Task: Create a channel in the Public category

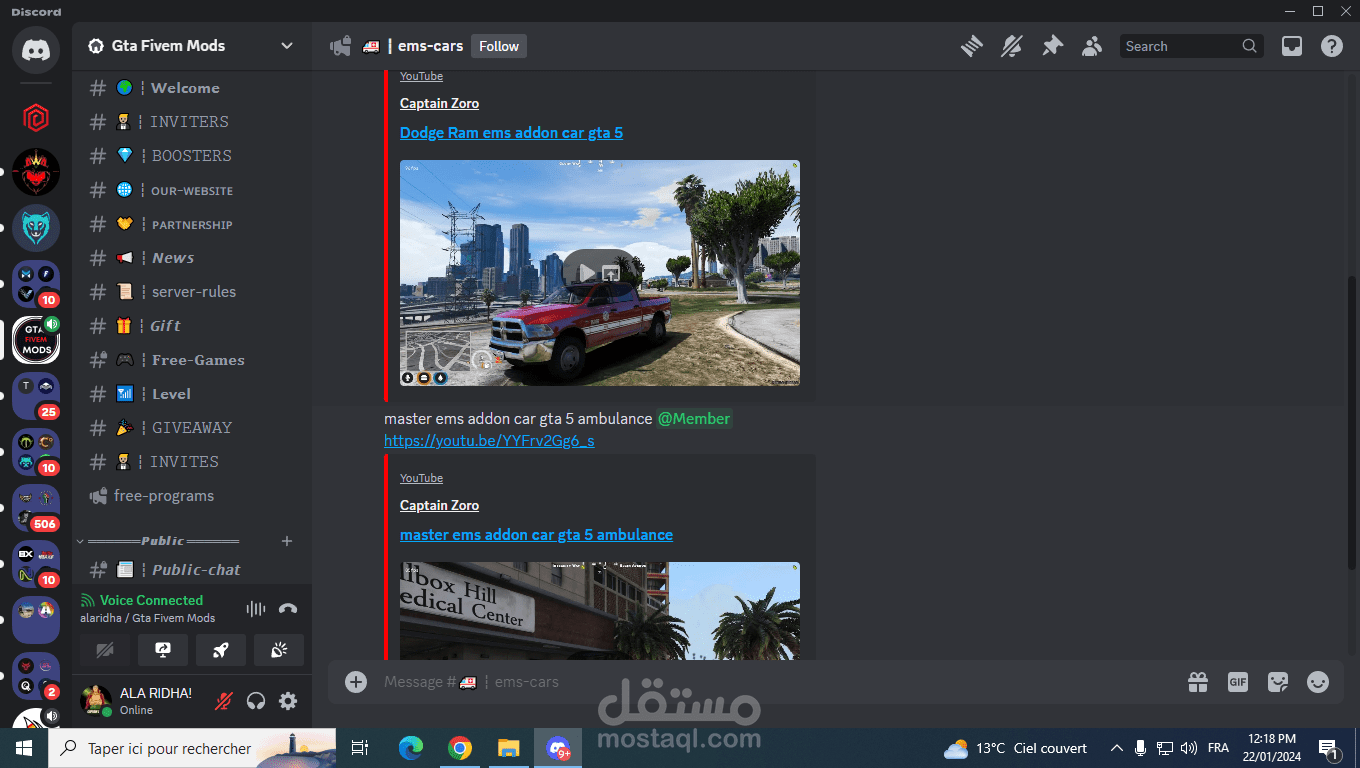Action: tap(287, 541)
